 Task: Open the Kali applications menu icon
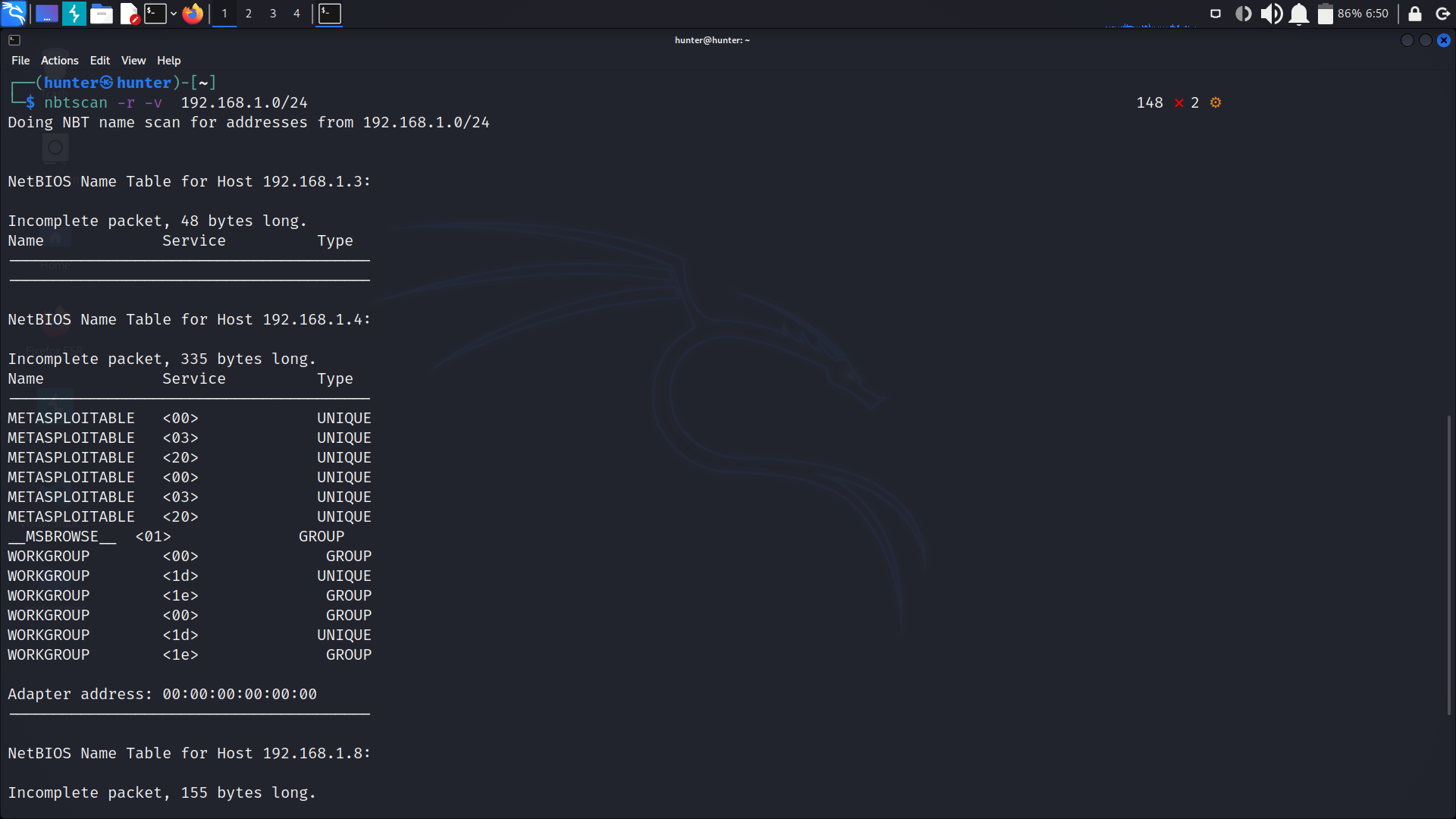click(14, 13)
